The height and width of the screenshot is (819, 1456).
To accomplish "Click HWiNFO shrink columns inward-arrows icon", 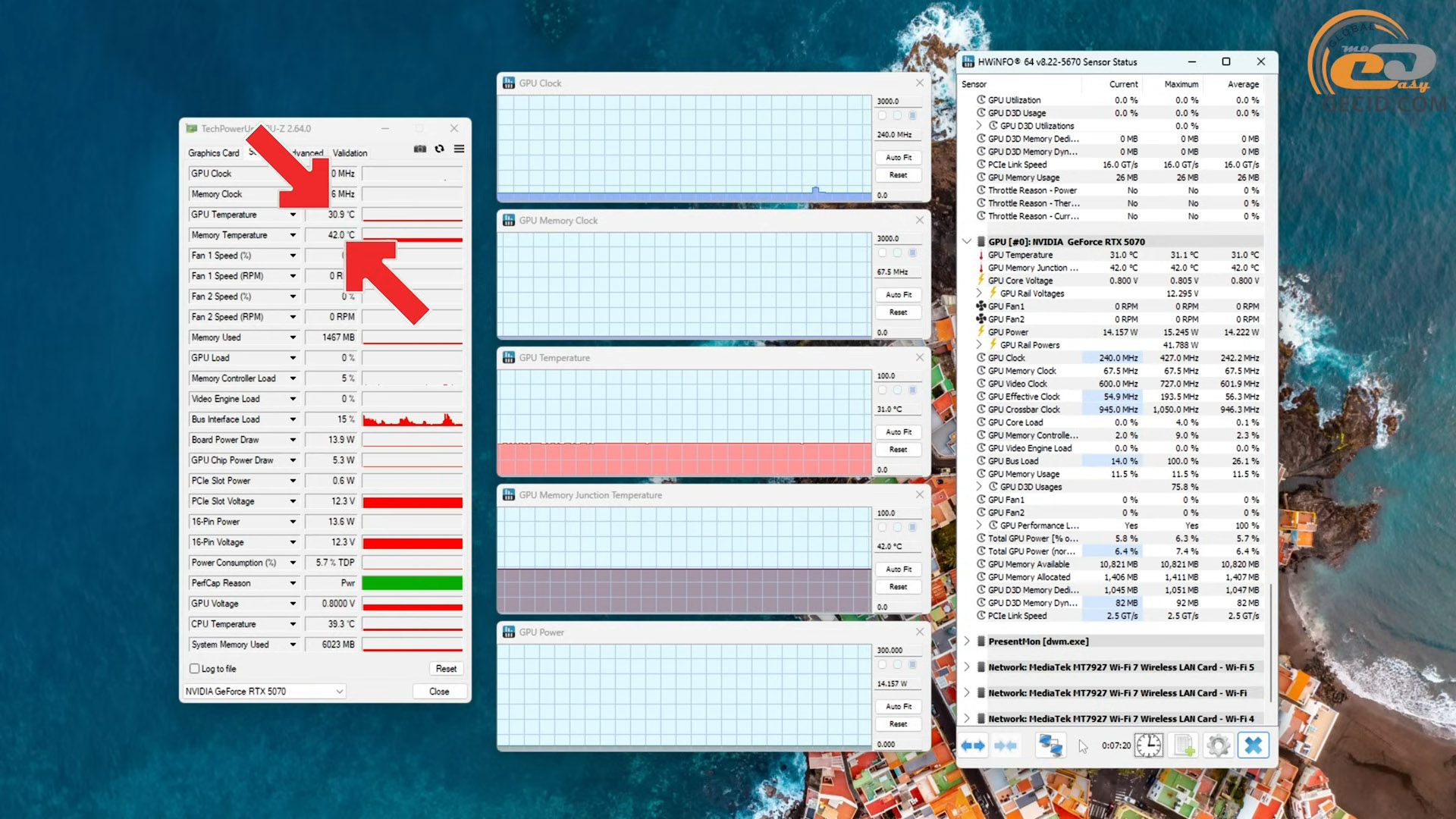I will point(1006,746).
